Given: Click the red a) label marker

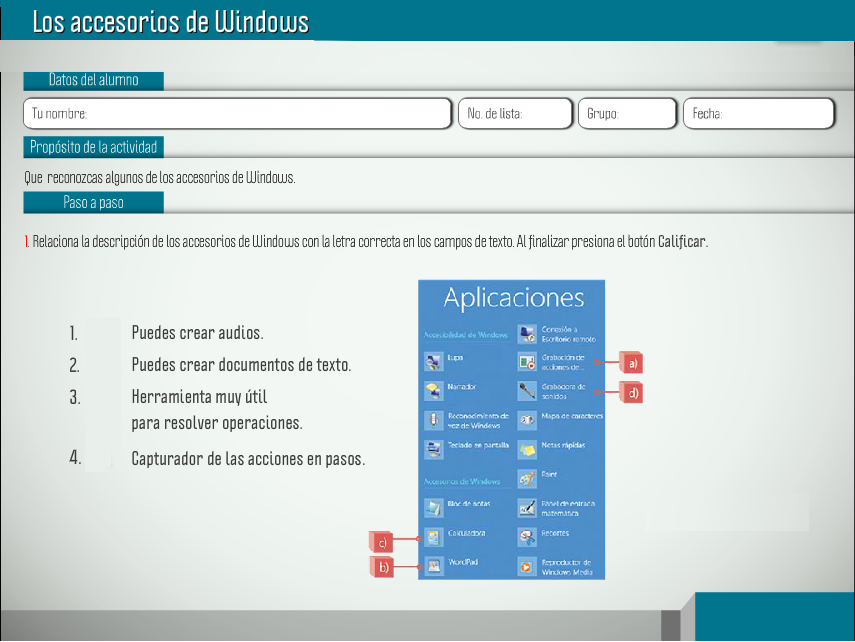Looking at the screenshot, I should pyautogui.click(x=631, y=362).
